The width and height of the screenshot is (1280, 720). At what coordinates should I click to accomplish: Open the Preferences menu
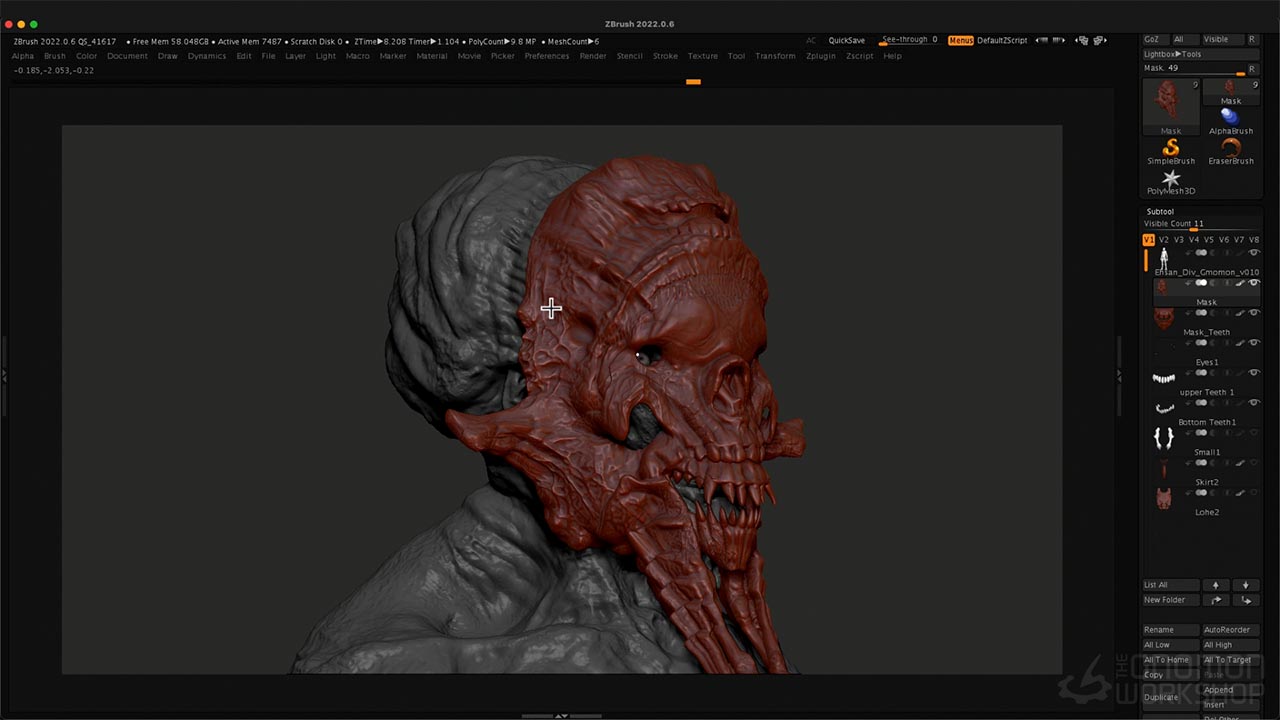pyautogui.click(x=546, y=56)
